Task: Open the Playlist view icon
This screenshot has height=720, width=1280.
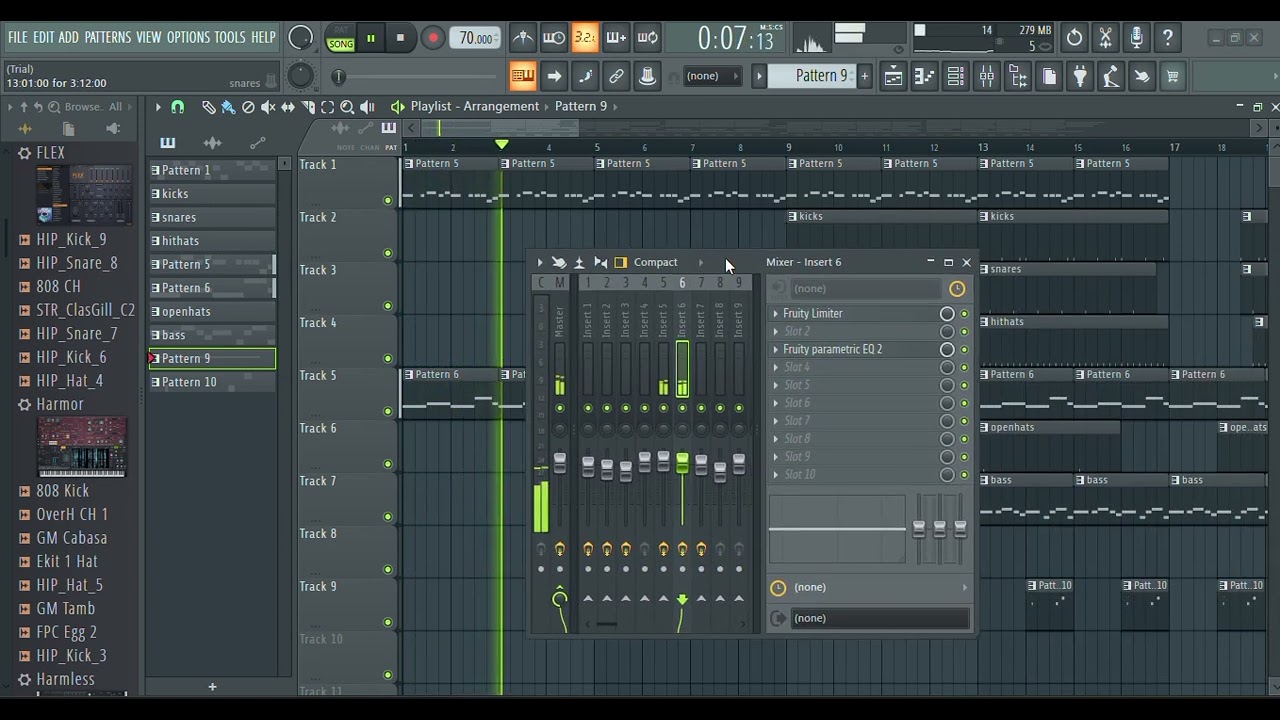Action: click(893, 76)
